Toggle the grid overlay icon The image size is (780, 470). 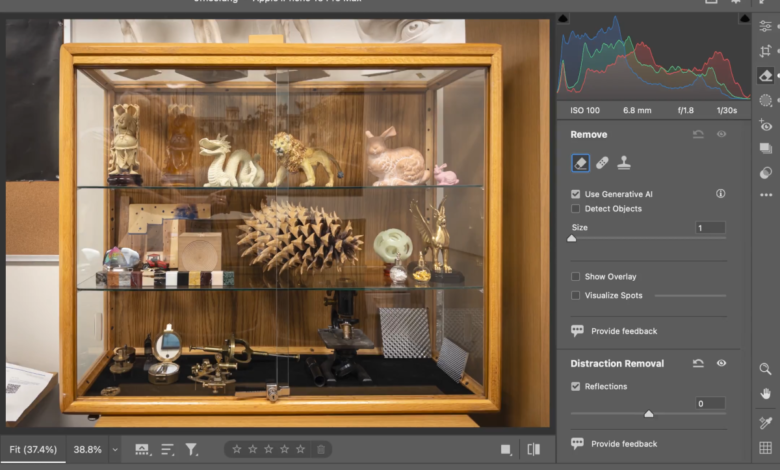coord(766,448)
